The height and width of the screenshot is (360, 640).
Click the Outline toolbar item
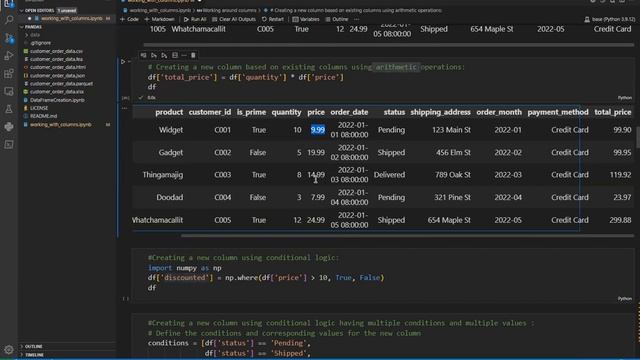coord(337,19)
